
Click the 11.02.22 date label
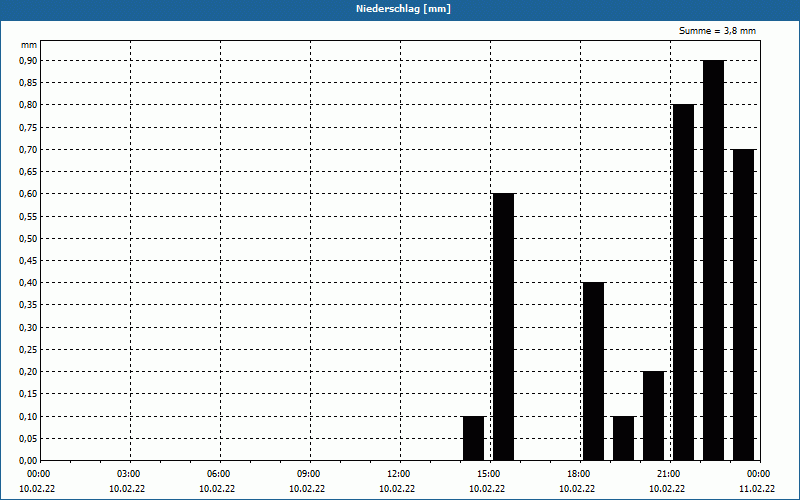tap(757, 488)
